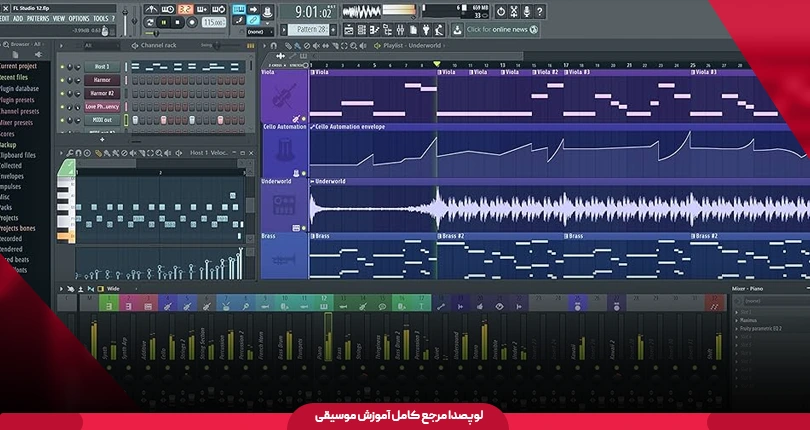Open the VIEW menu
The width and height of the screenshot is (810, 430).
59,19
